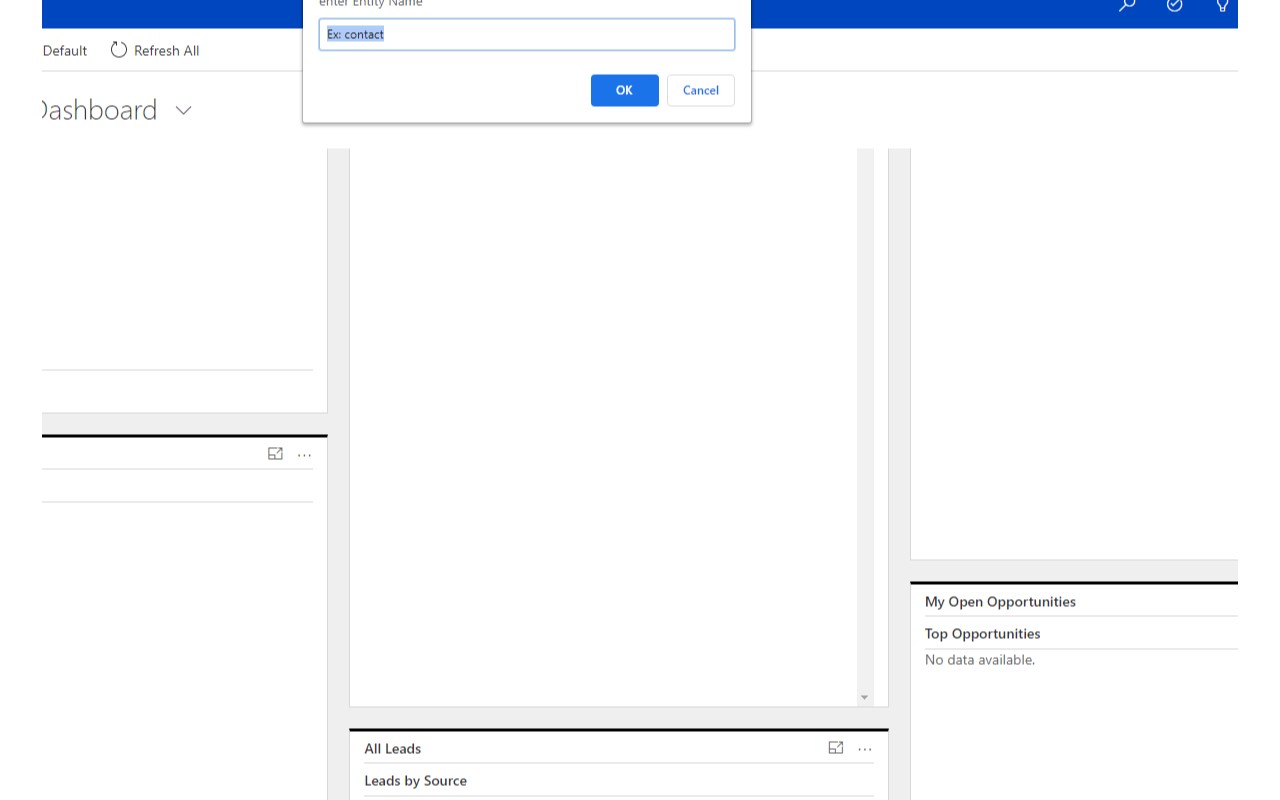Expand the Top Opportunities section
Image resolution: width=1280 pixels, height=800 pixels.
(x=982, y=633)
